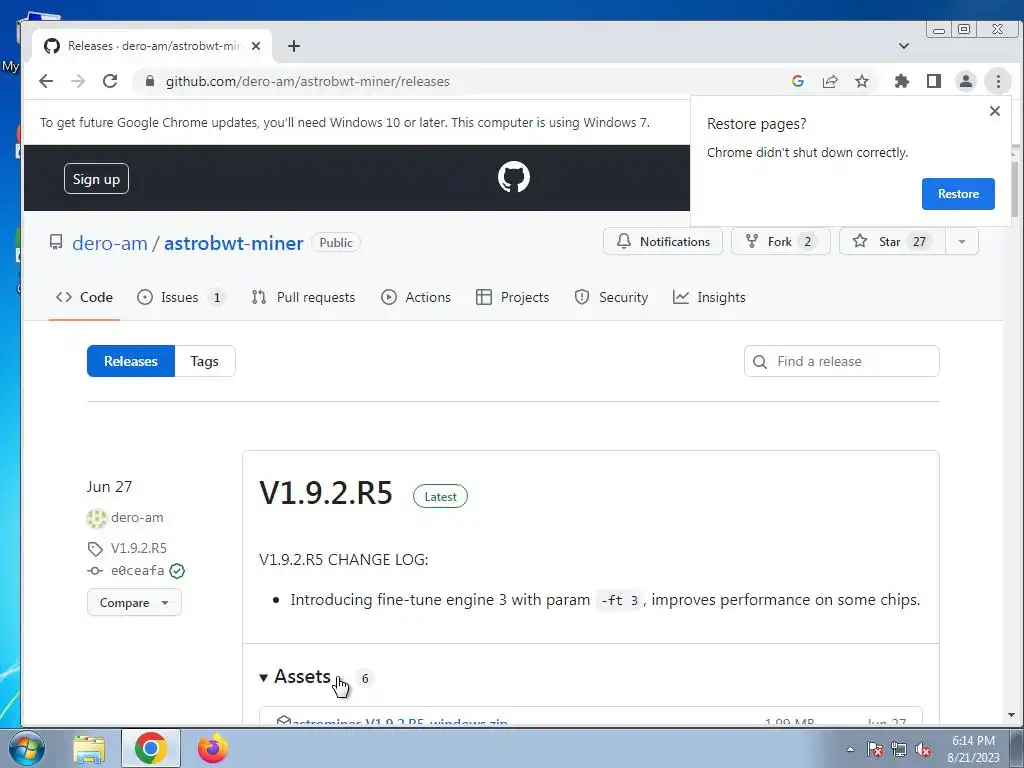
Task: Go back using the browser back arrow
Action: (x=46, y=81)
